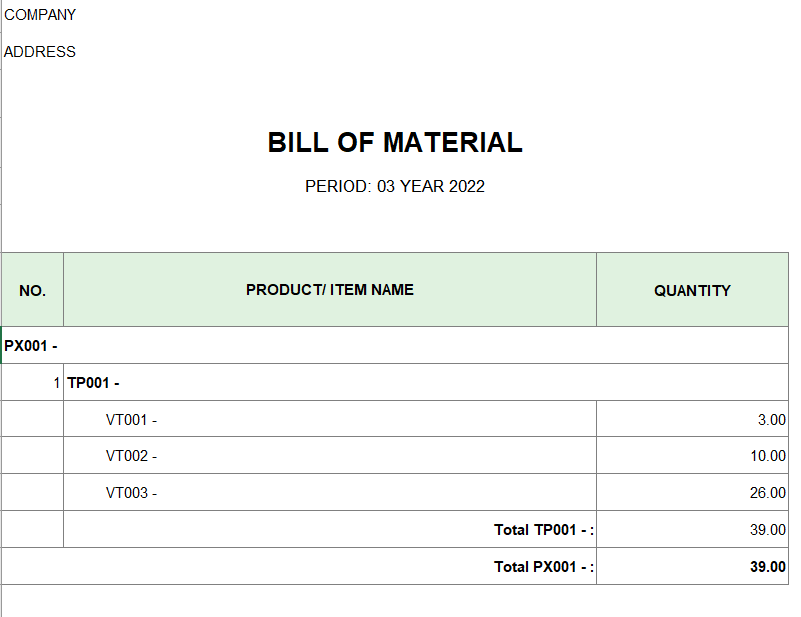Select the VT001 item cell
801x617 pixels.
(x=330, y=419)
